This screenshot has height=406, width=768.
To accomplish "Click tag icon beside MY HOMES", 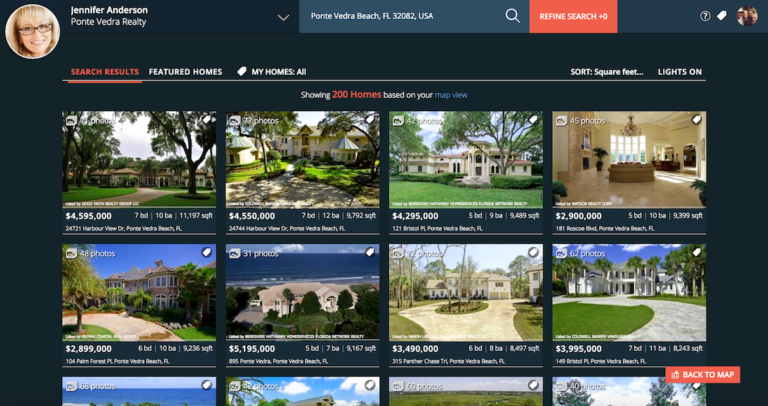I will [241, 72].
